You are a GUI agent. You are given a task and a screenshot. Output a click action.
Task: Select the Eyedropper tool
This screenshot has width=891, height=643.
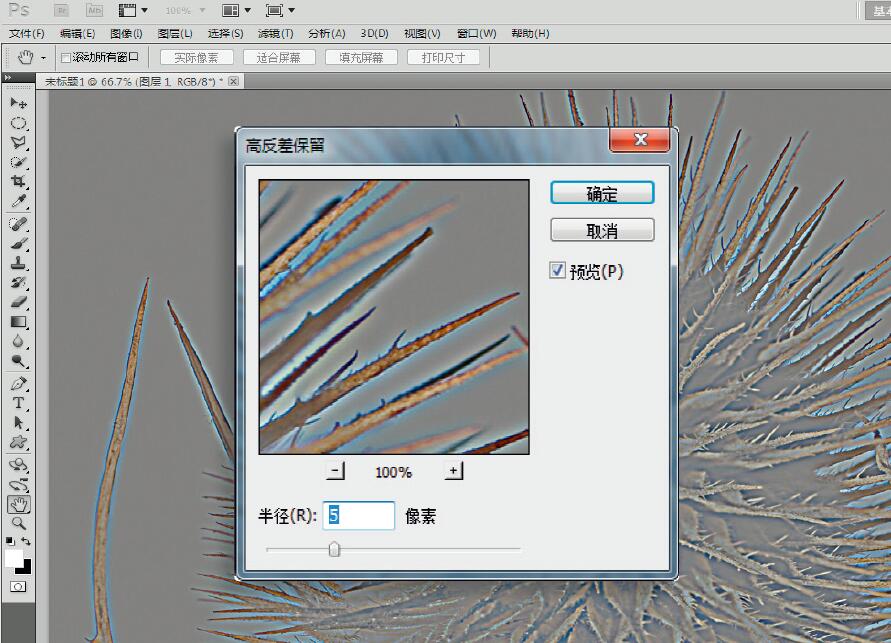click(18, 202)
